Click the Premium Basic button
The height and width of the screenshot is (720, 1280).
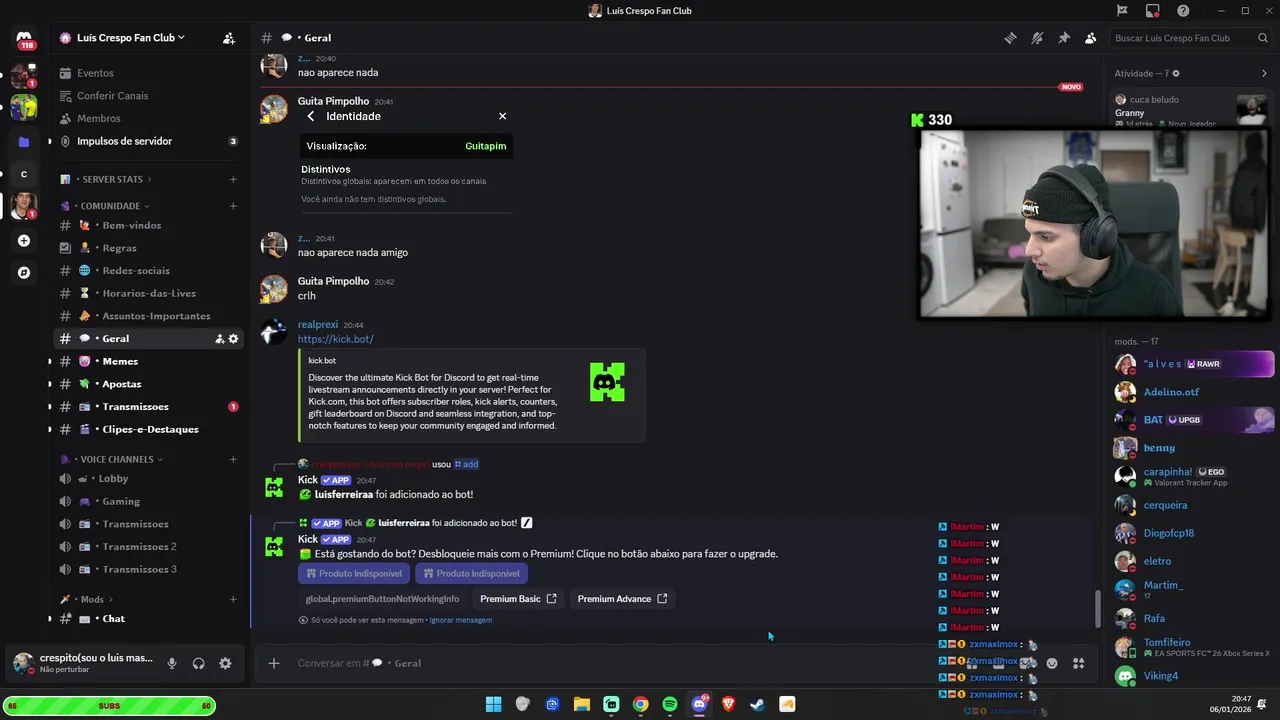[x=518, y=599]
